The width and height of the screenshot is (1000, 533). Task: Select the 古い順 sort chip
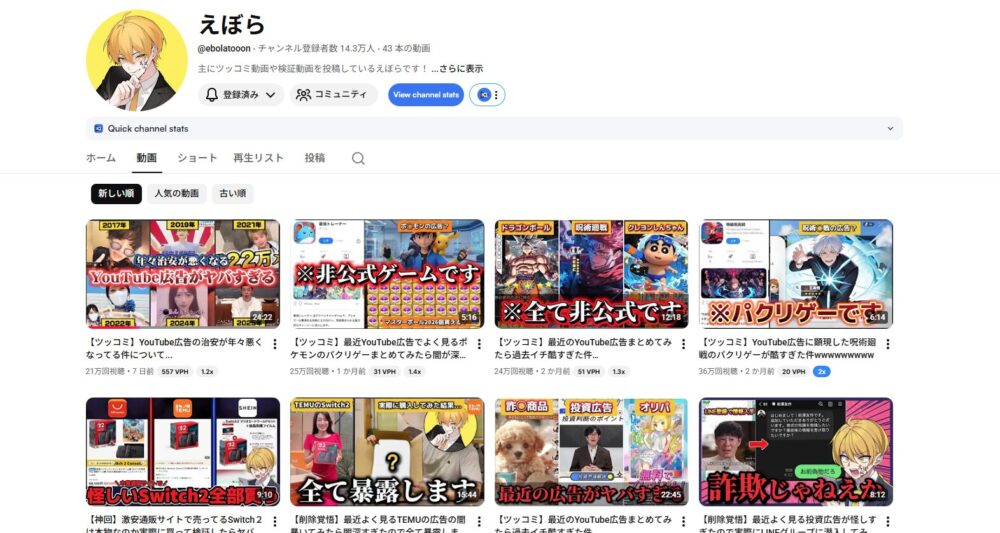coord(231,193)
